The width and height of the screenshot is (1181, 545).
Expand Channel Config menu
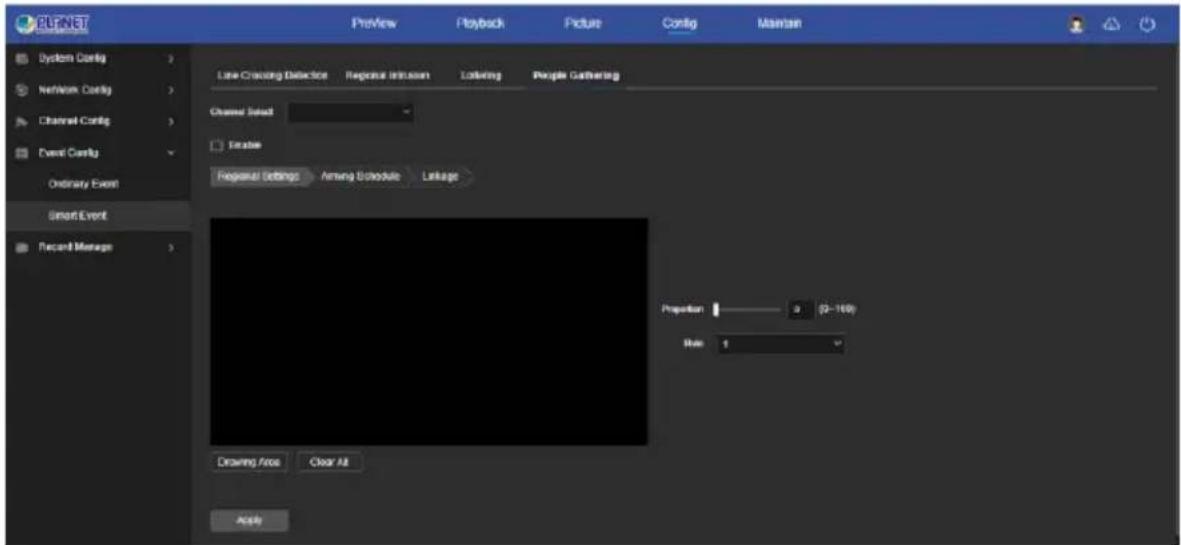(172, 121)
